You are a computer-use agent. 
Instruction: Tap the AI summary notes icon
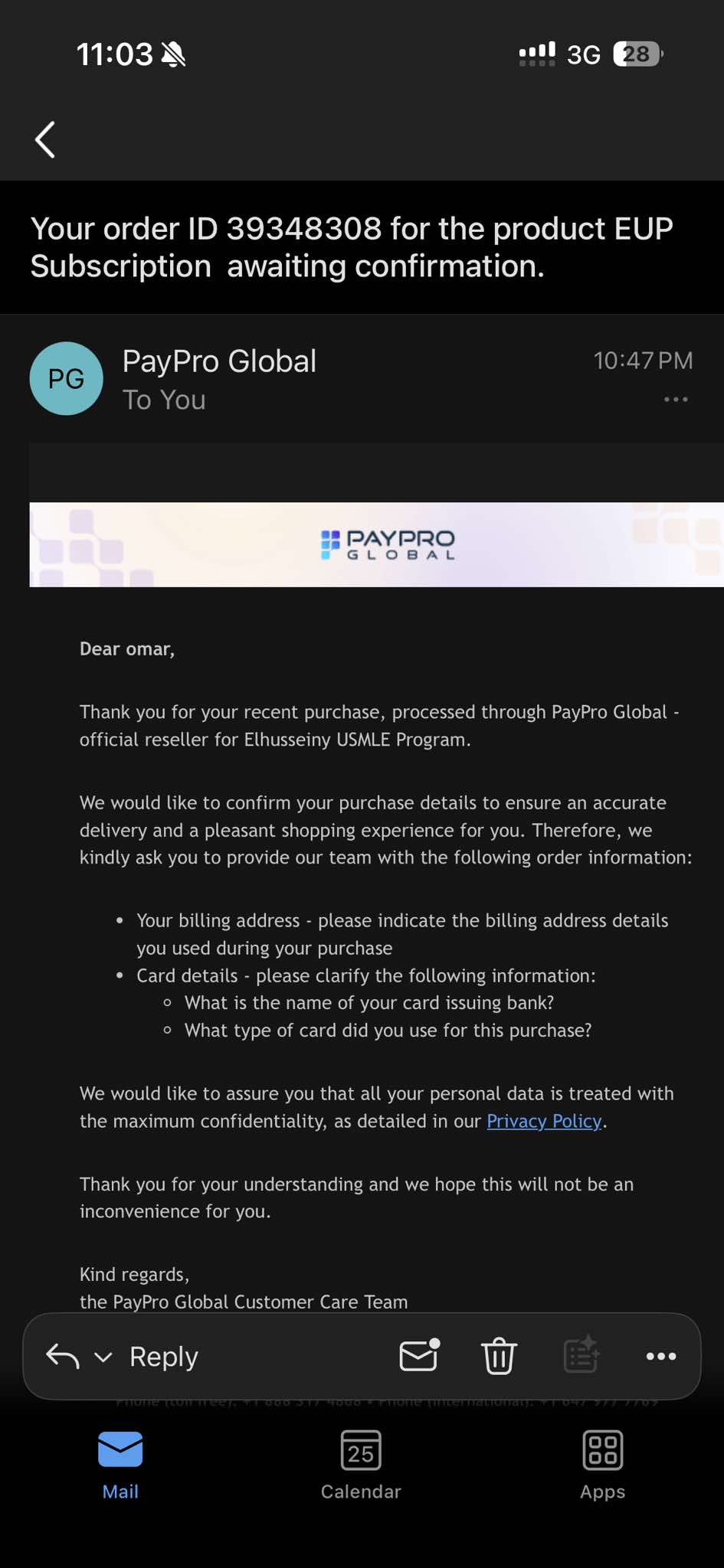tap(581, 1356)
